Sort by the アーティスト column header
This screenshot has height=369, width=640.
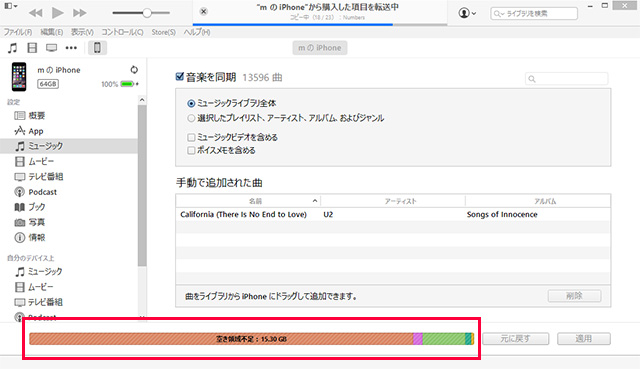[393, 201]
